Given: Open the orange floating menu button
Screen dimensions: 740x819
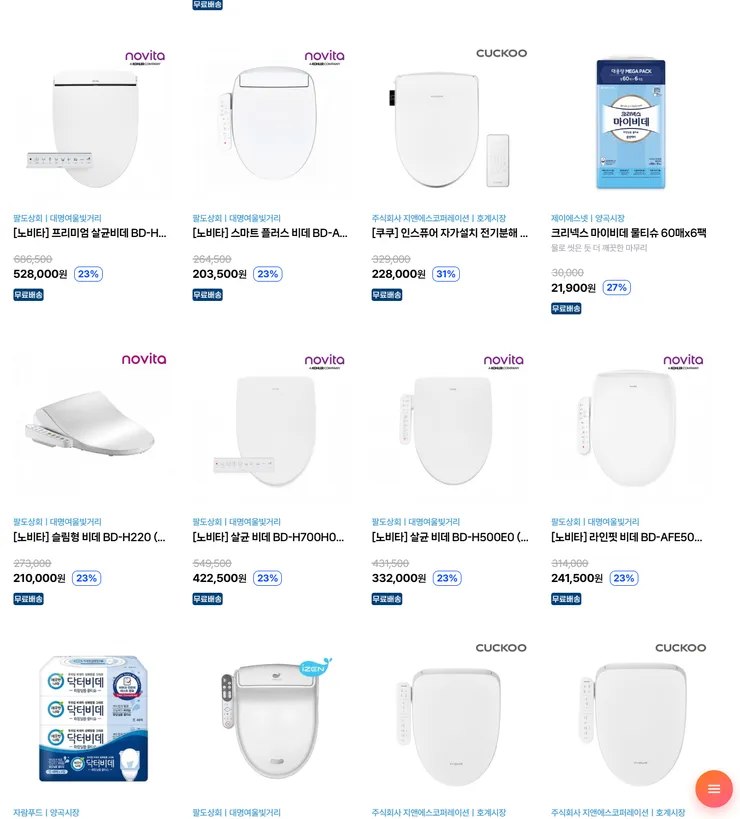Looking at the screenshot, I should [713, 788].
